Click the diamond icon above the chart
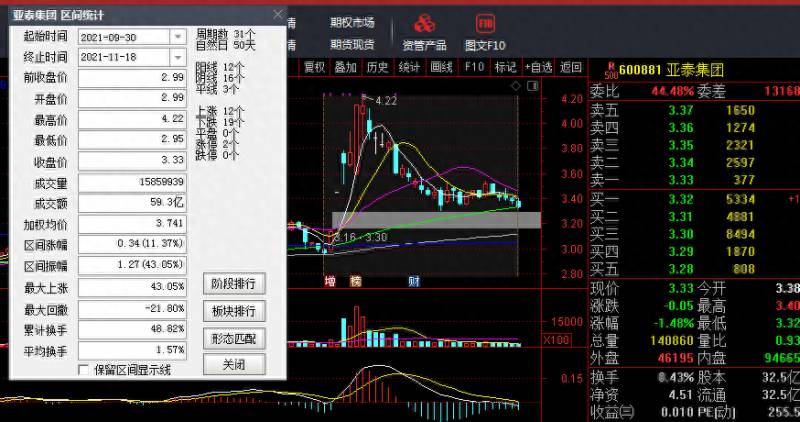800x422 pixels. tap(516, 86)
